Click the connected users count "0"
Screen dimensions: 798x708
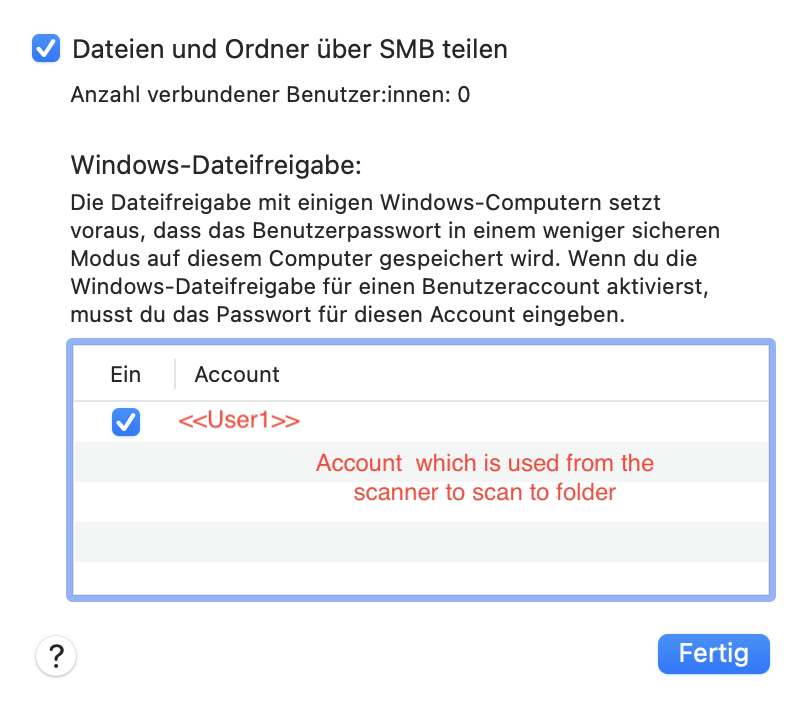click(463, 96)
